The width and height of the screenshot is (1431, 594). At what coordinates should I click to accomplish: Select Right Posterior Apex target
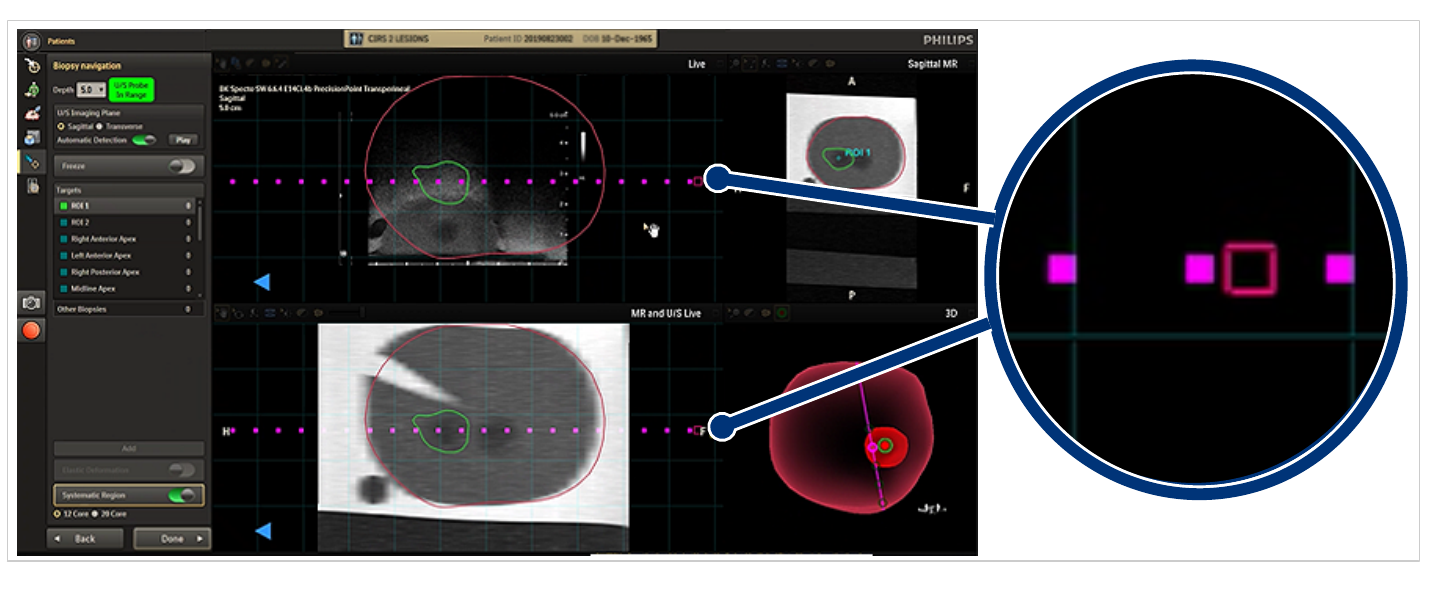pyautogui.click(x=124, y=272)
